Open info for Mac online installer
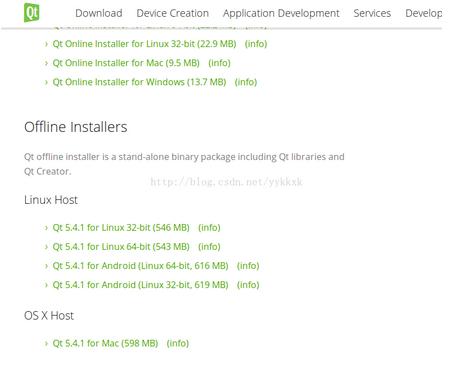The image size is (452, 370). [219, 63]
